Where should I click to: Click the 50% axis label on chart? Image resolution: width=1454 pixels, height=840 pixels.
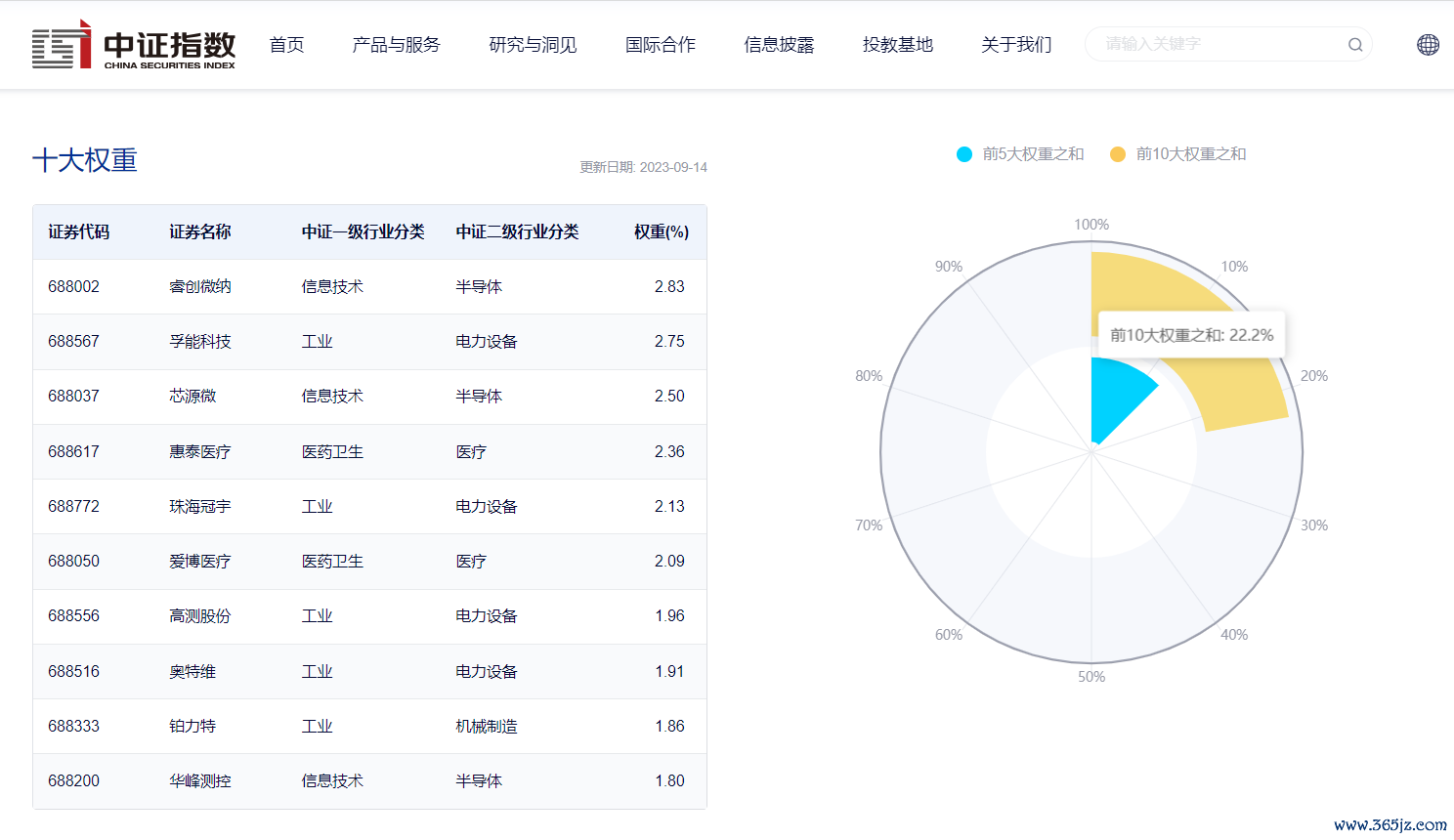pyautogui.click(x=1091, y=677)
